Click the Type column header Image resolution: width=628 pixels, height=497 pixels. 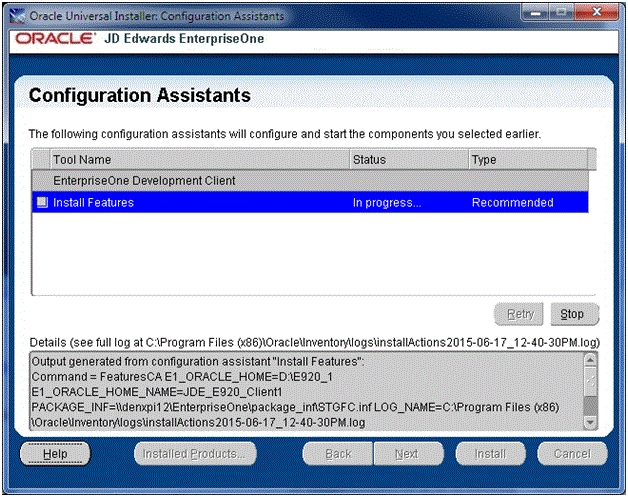tap(528, 159)
